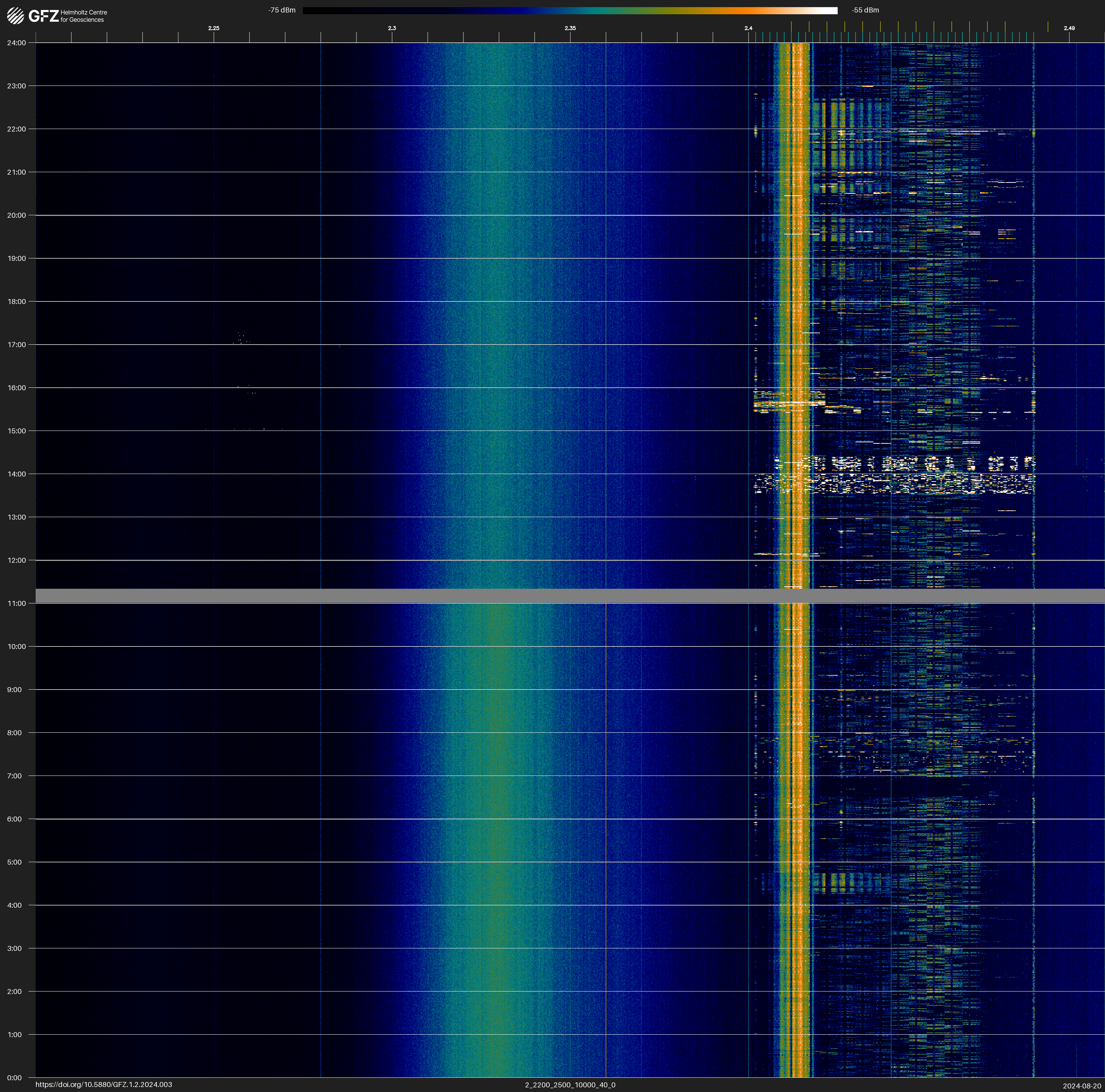Click the black data gap below 12:00
The image size is (1105, 1092).
pyautogui.click(x=570, y=595)
